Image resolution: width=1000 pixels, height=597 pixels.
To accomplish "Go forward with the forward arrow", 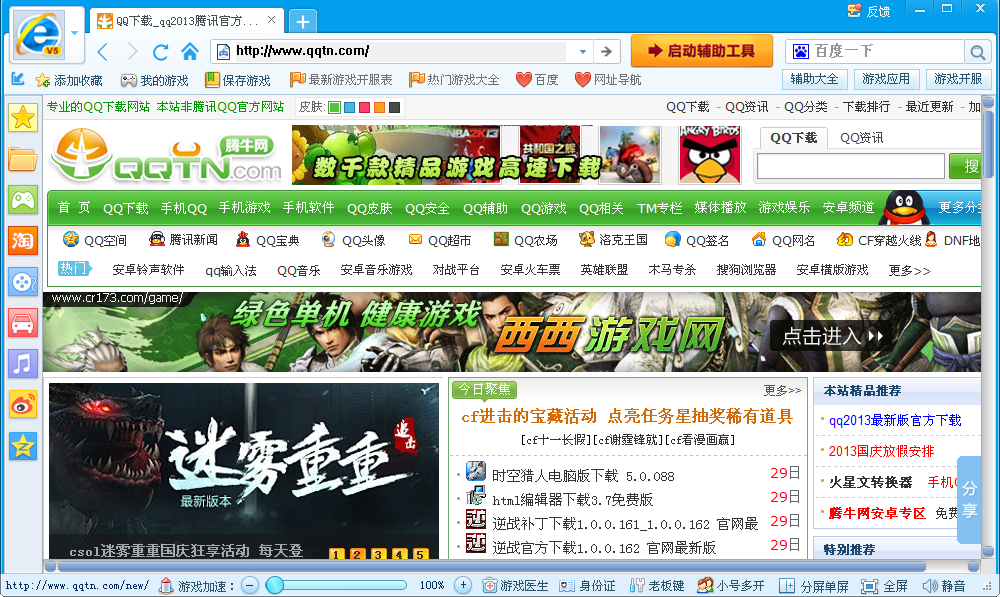I will pyautogui.click(x=131, y=51).
